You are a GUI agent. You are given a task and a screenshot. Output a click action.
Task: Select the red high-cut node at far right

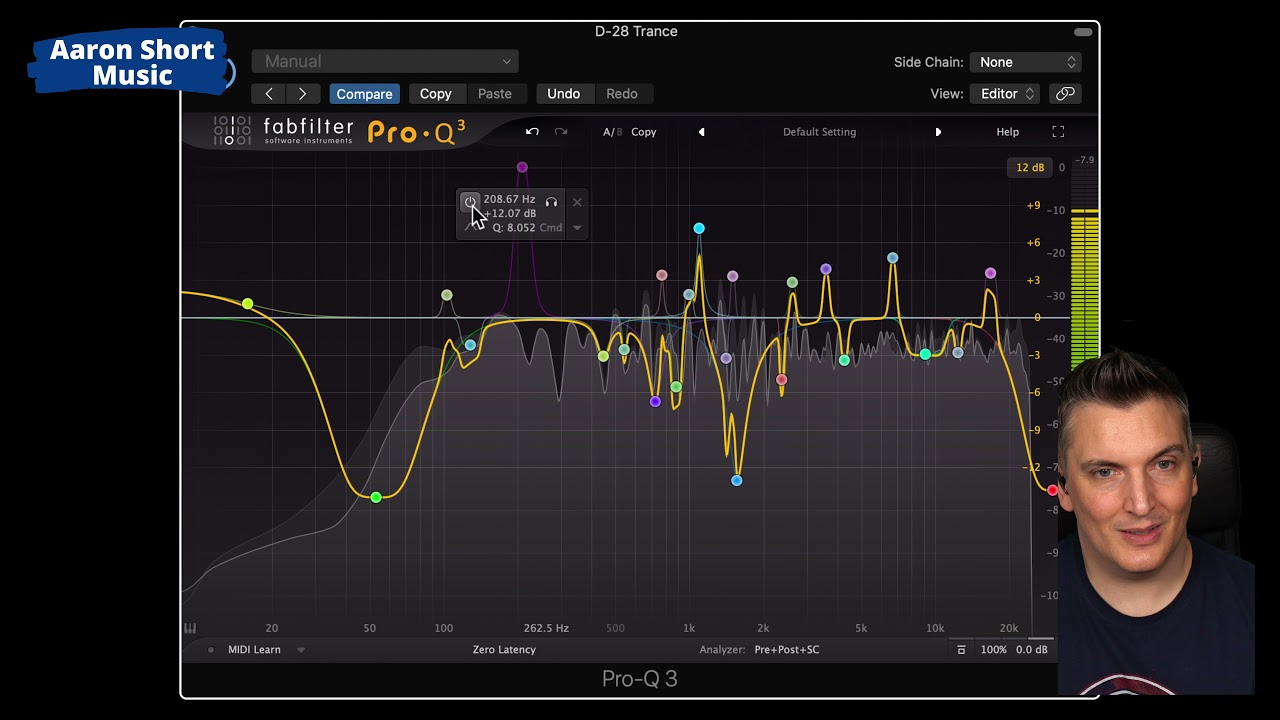[x=1052, y=490]
